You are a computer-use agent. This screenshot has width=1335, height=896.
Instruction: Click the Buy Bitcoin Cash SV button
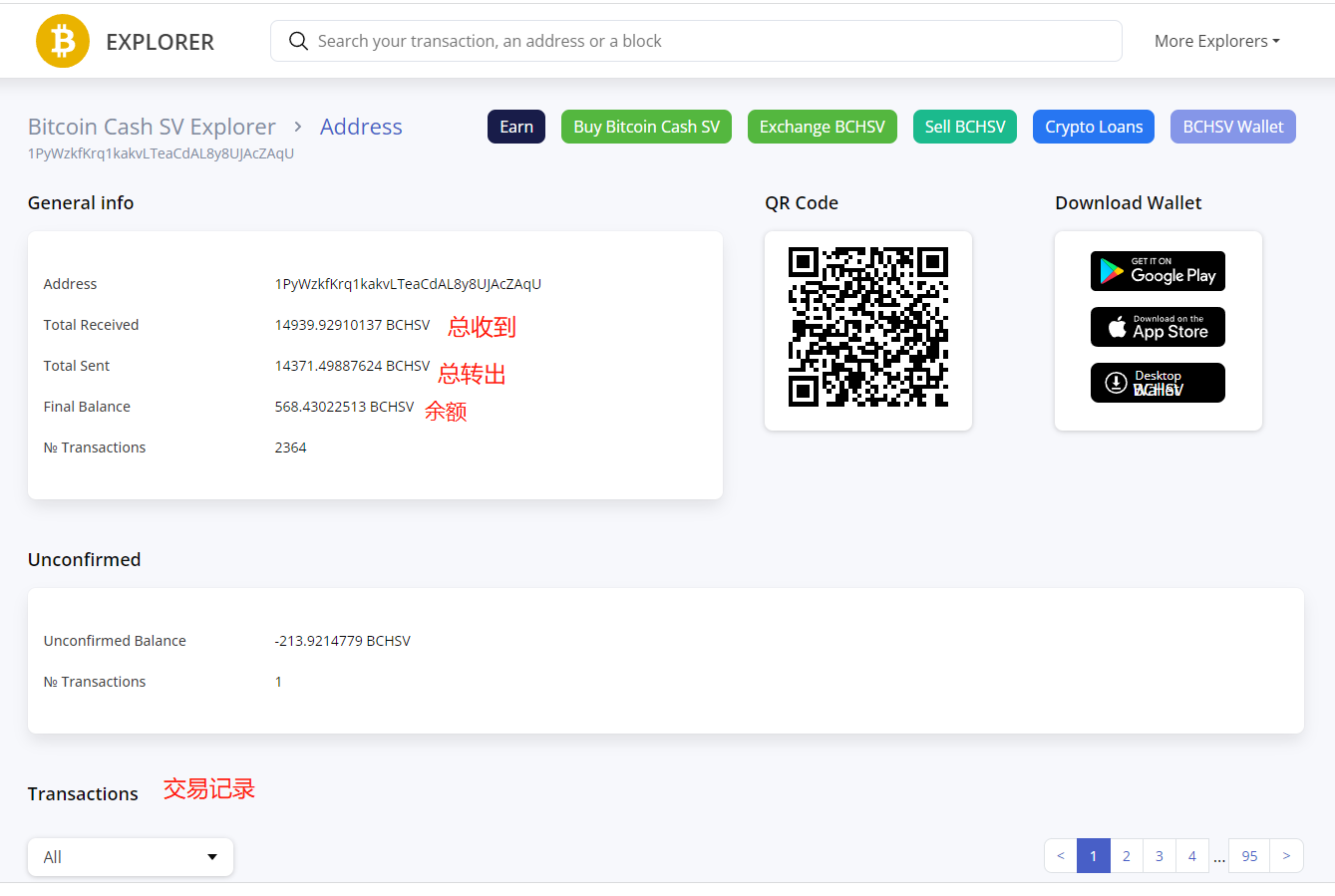pos(646,127)
